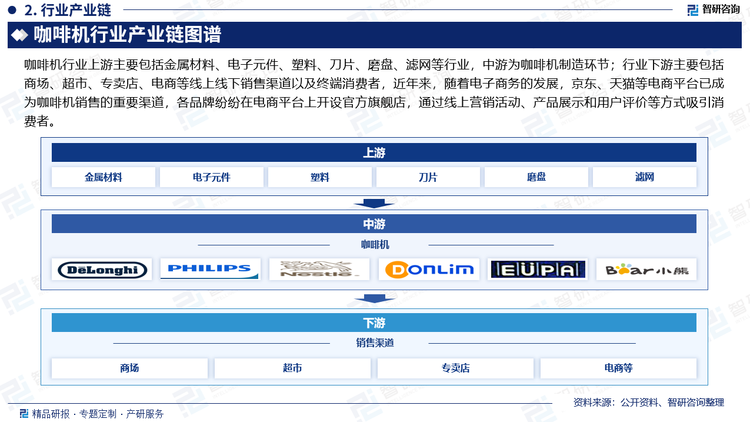Click the bullet dot before 2. 行业产业链

point(12,10)
